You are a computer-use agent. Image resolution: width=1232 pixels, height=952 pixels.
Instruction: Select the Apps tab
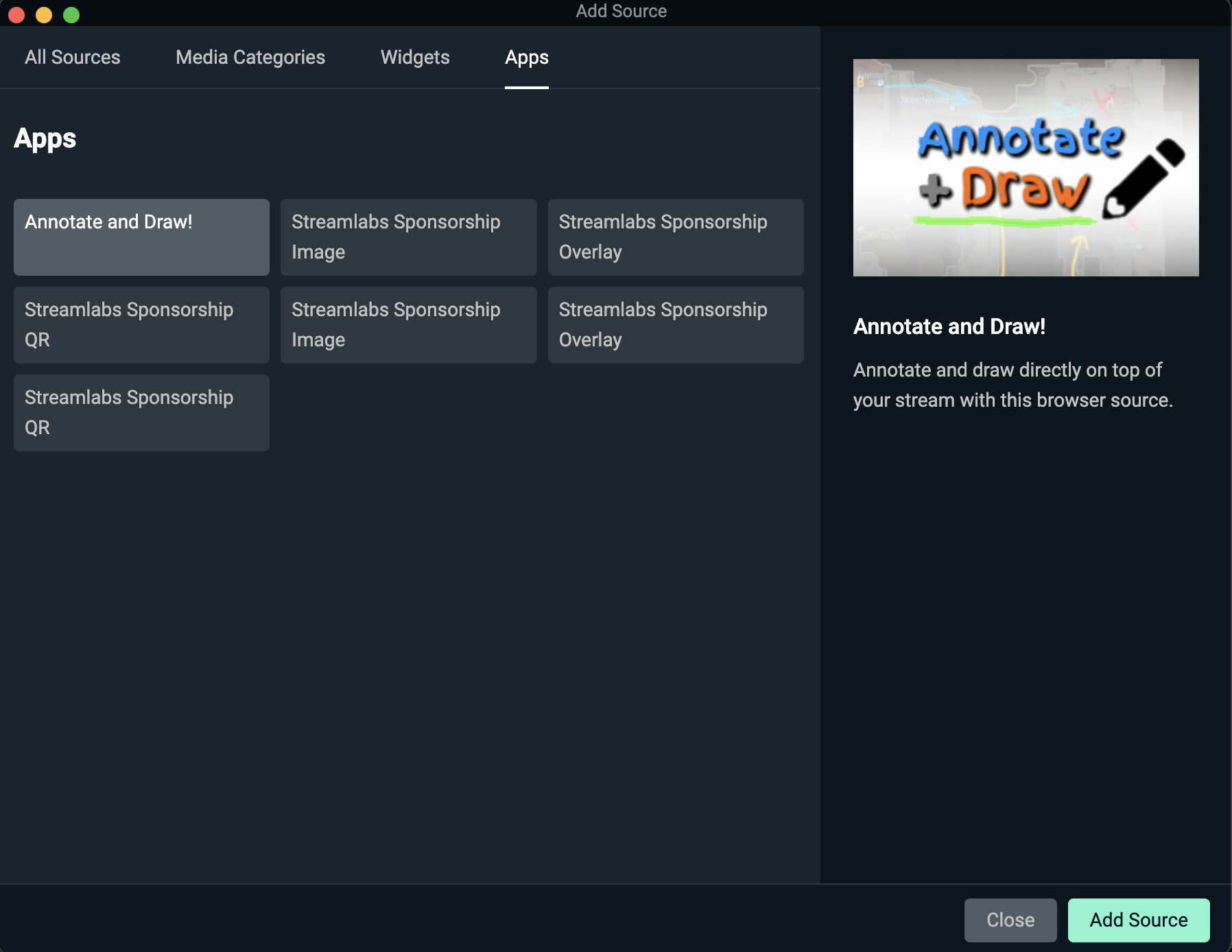[526, 57]
